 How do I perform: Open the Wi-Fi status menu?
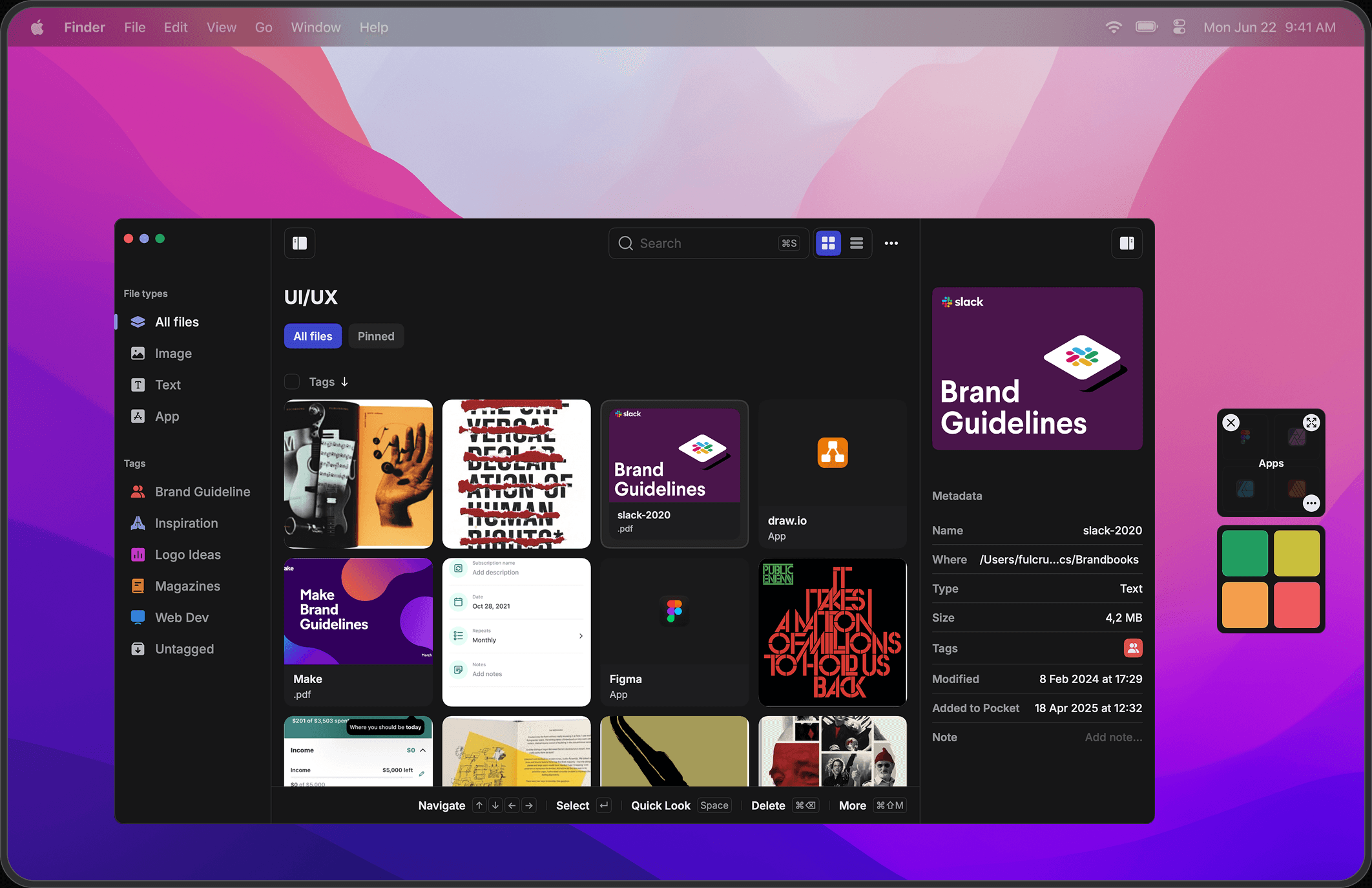tap(1114, 27)
